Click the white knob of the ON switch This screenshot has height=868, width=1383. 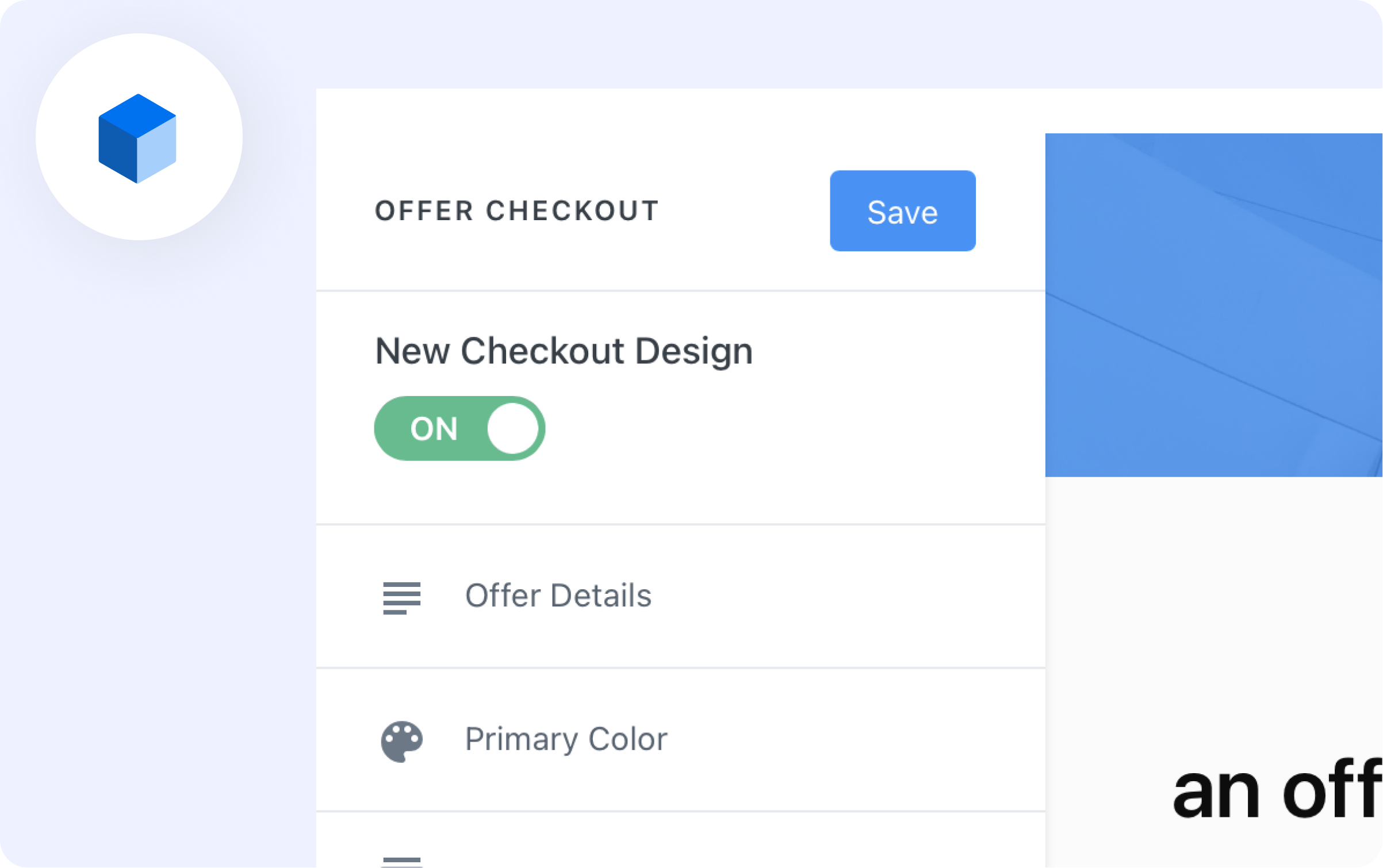[513, 429]
